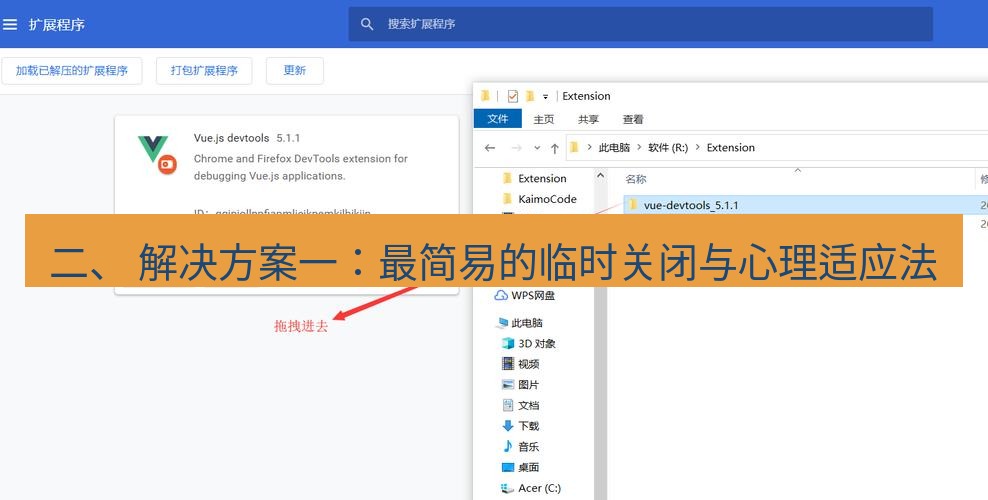Select KaimoCode folder in navigation pane
Image resolution: width=988 pixels, height=500 pixels.
547,199
